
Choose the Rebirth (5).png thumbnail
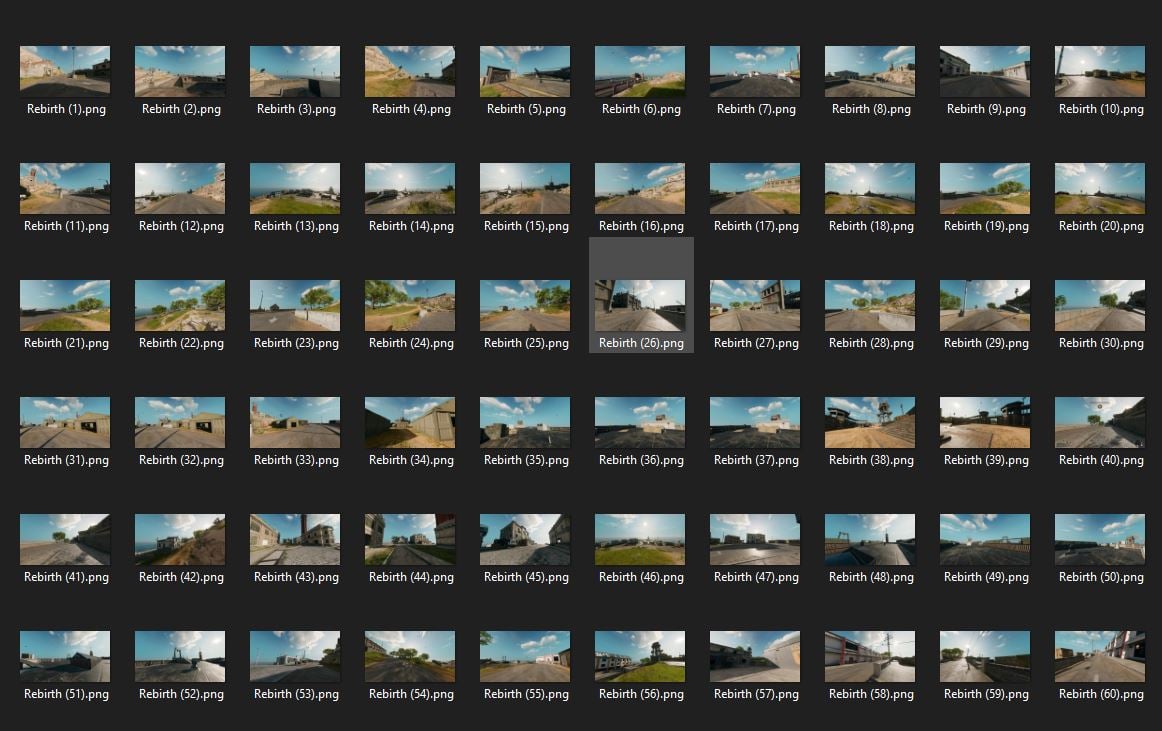click(525, 71)
